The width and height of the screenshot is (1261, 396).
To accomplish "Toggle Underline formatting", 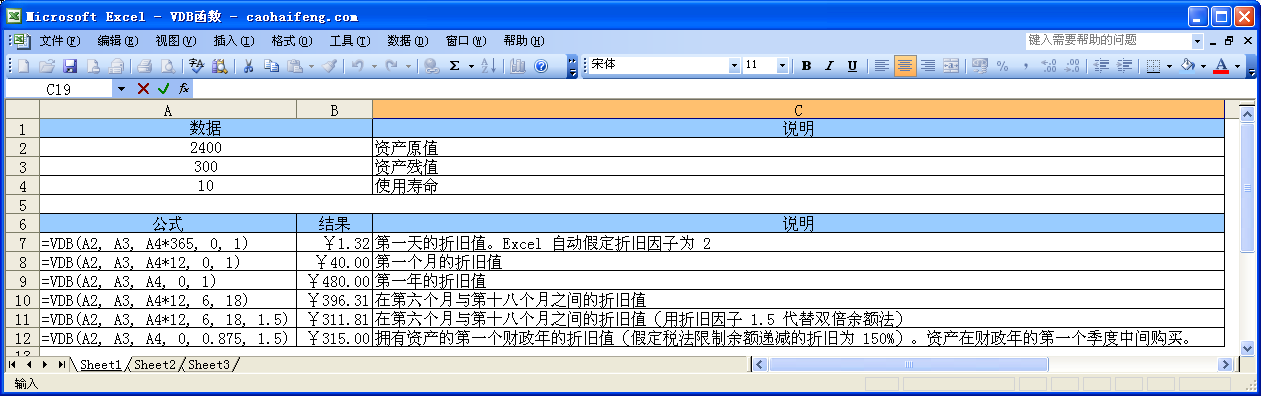I will (852, 66).
